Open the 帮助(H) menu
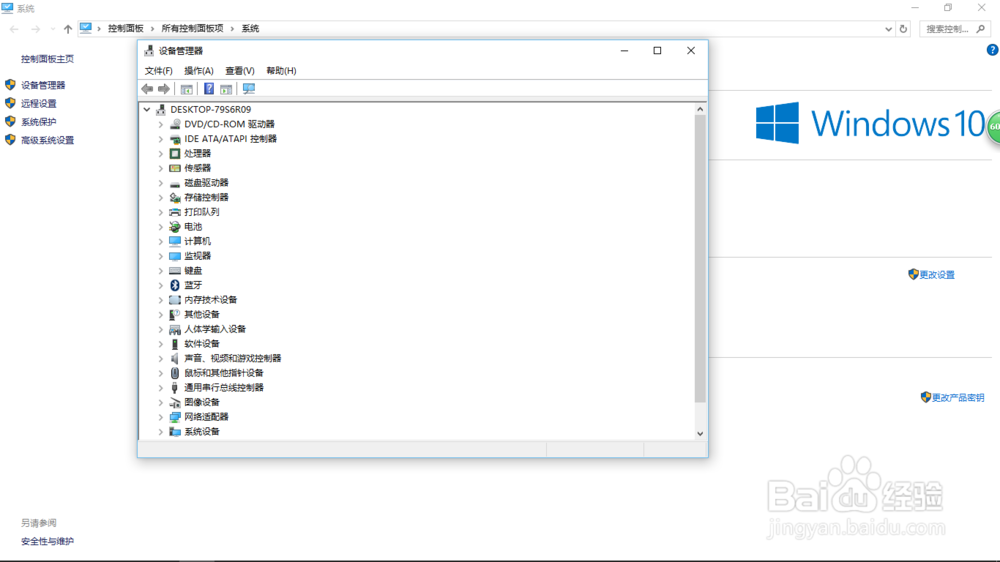The image size is (1000, 562). click(x=281, y=71)
